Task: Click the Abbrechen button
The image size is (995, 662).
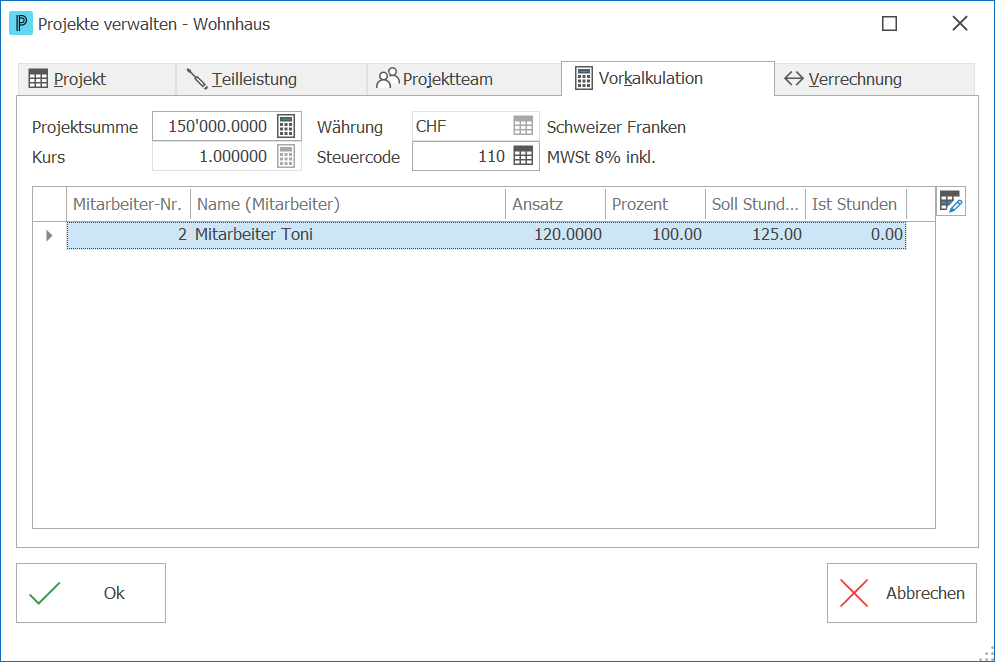Action: [x=902, y=593]
